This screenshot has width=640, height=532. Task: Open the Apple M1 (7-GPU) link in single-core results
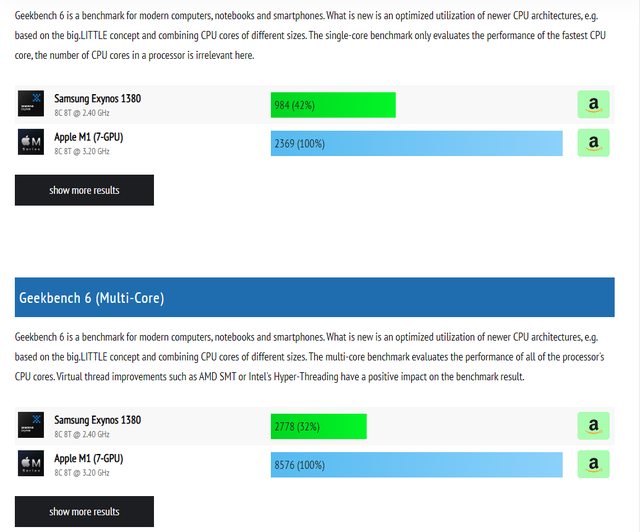point(89,136)
